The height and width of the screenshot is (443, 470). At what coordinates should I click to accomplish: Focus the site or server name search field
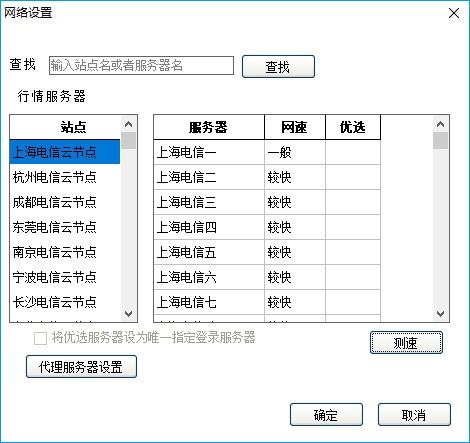click(141, 65)
